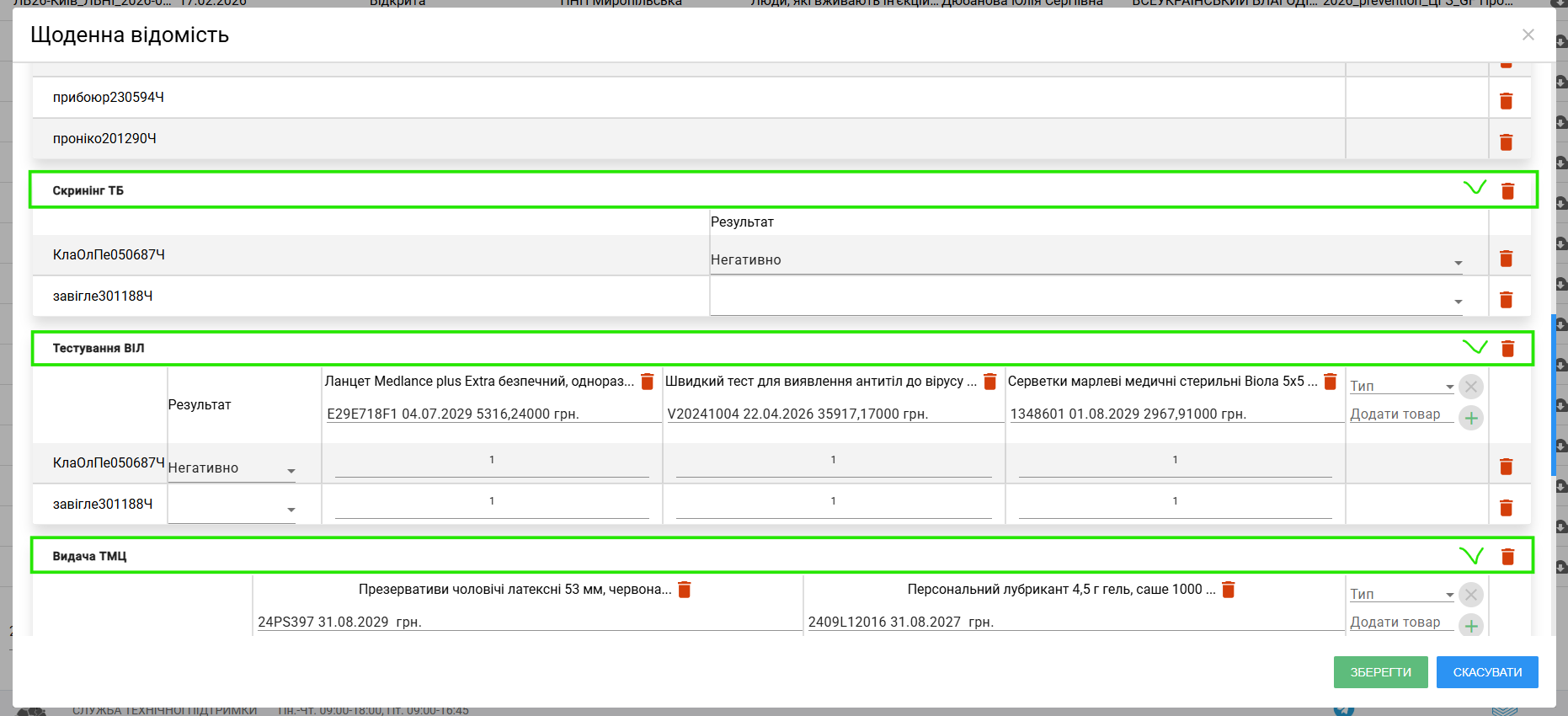Screen dimensions: 1568x716
Task: Delete the прибоюр230594Ч row
Action: (1506, 101)
